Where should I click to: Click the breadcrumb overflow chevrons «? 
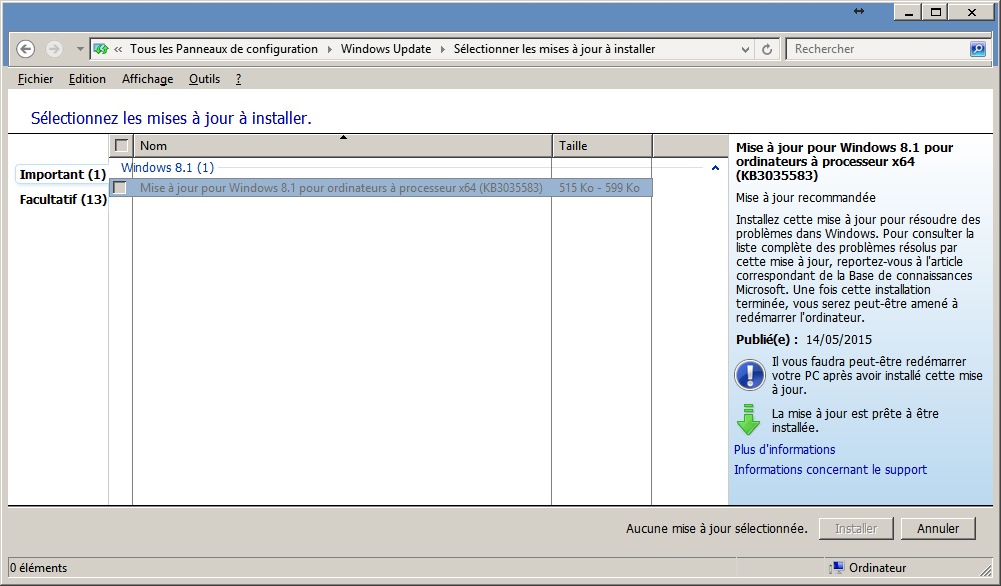(x=118, y=49)
